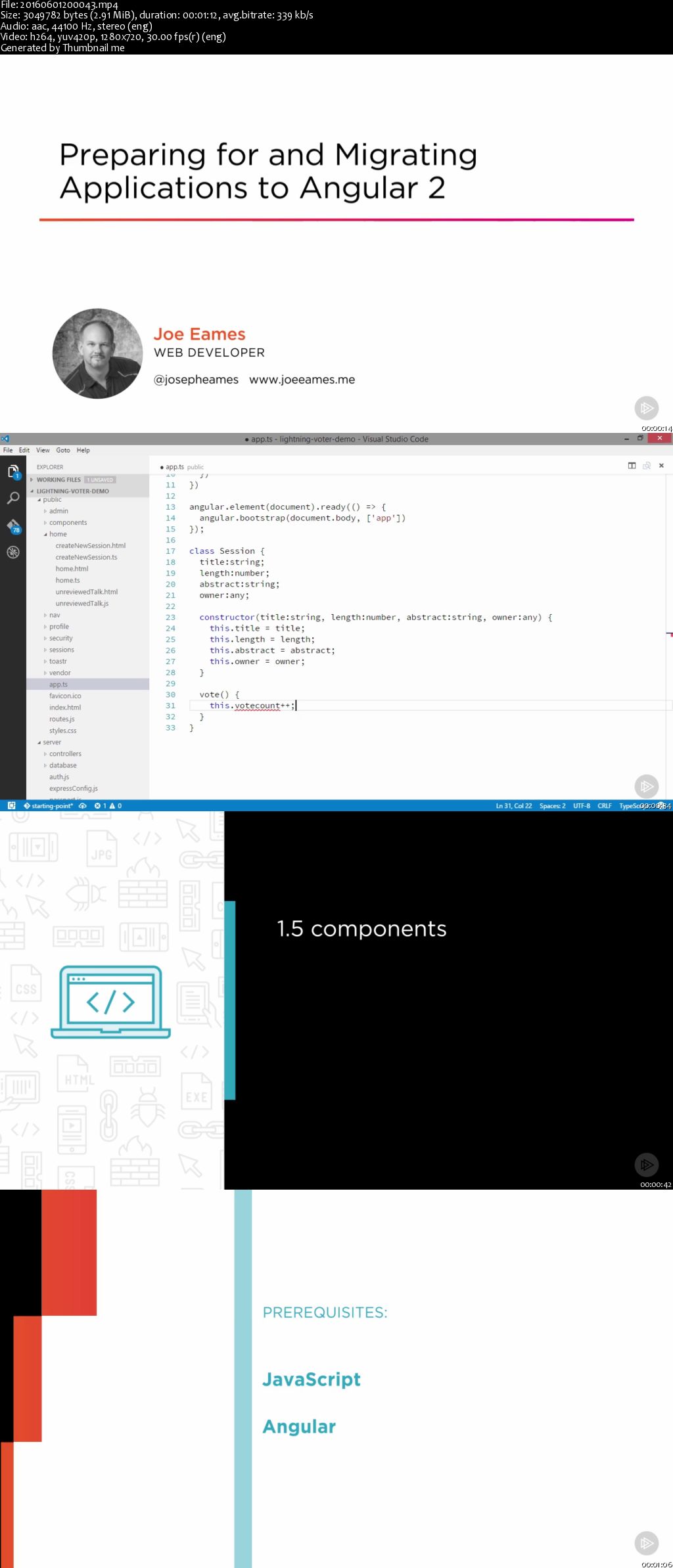
Task: Open the Explorer view in activity bar
Action: tap(12, 472)
